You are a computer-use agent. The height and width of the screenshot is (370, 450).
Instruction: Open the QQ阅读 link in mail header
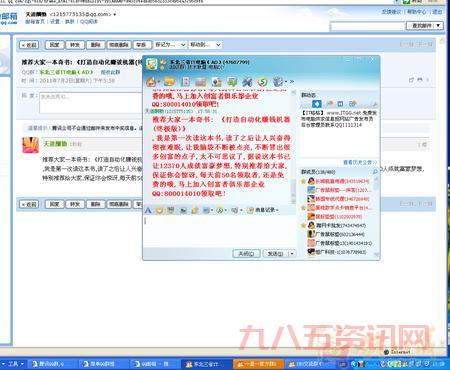point(89,22)
